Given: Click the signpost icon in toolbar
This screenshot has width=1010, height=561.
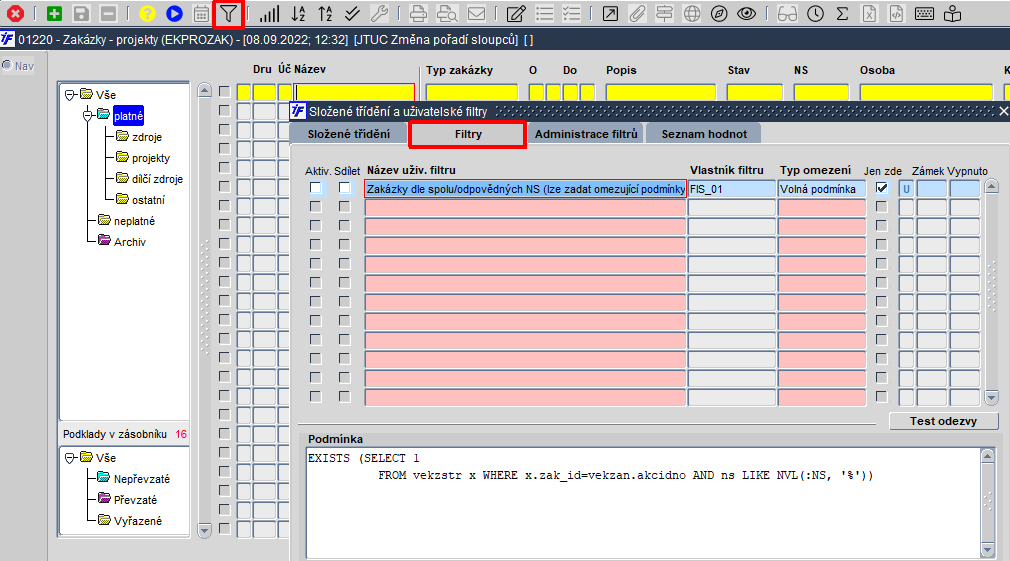Looking at the screenshot, I should pyautogui.click(x=664, y=14).
